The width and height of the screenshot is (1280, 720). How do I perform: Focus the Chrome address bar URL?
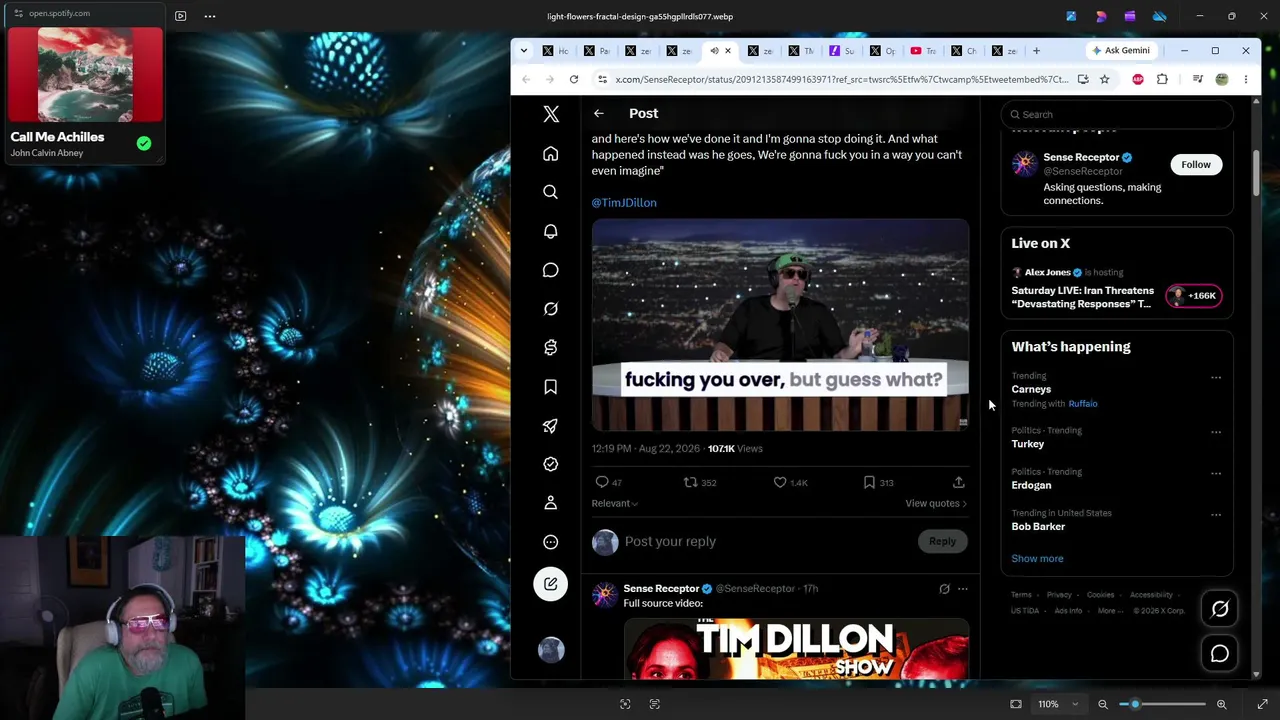[x=842, y=79]
